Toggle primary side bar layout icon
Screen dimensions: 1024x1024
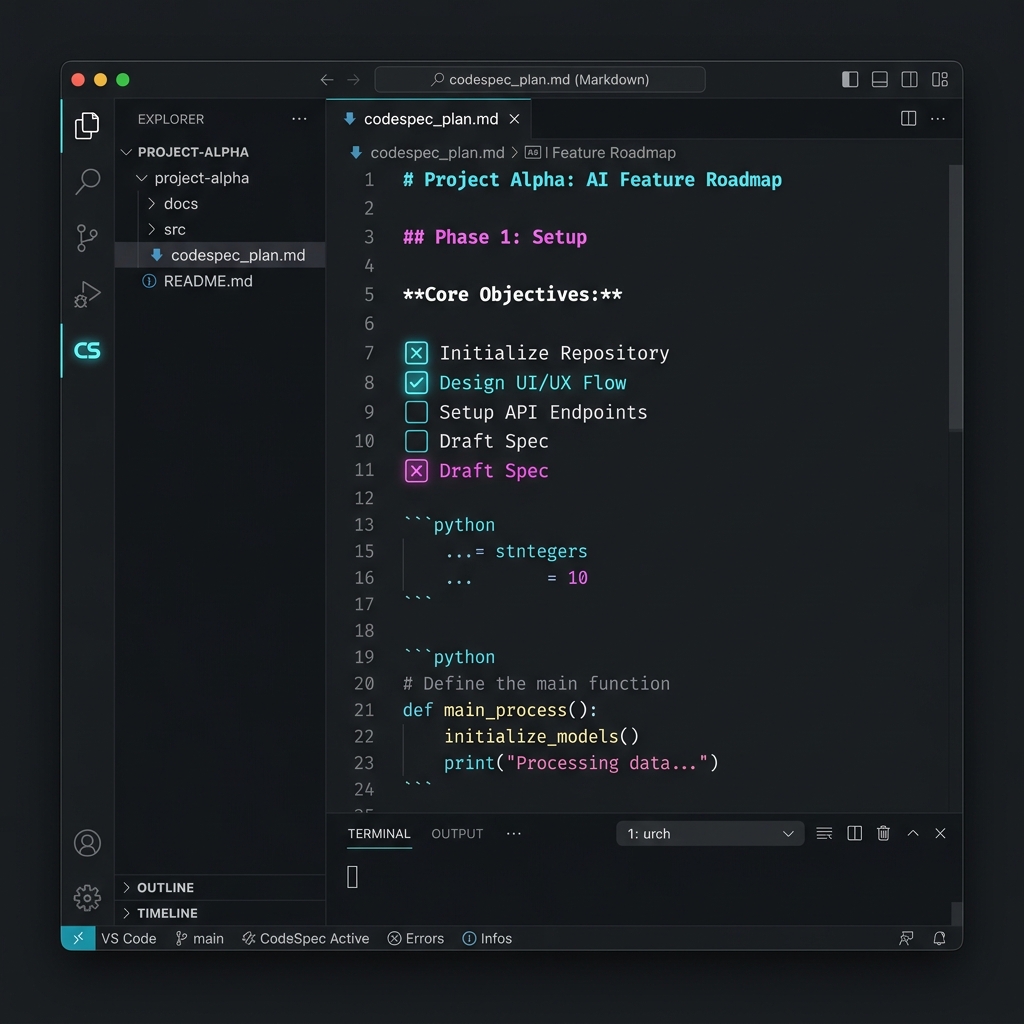pos(850,80)
